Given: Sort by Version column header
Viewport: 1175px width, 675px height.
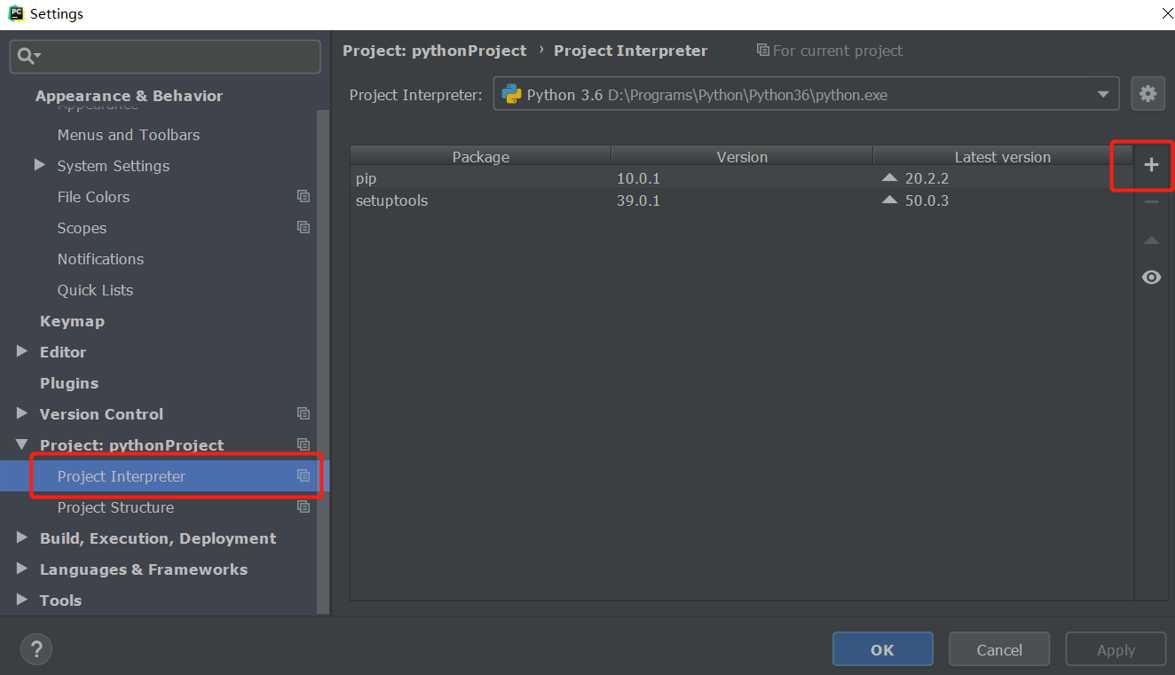Looking at the screenshot, I should click(x=742, y=157).
